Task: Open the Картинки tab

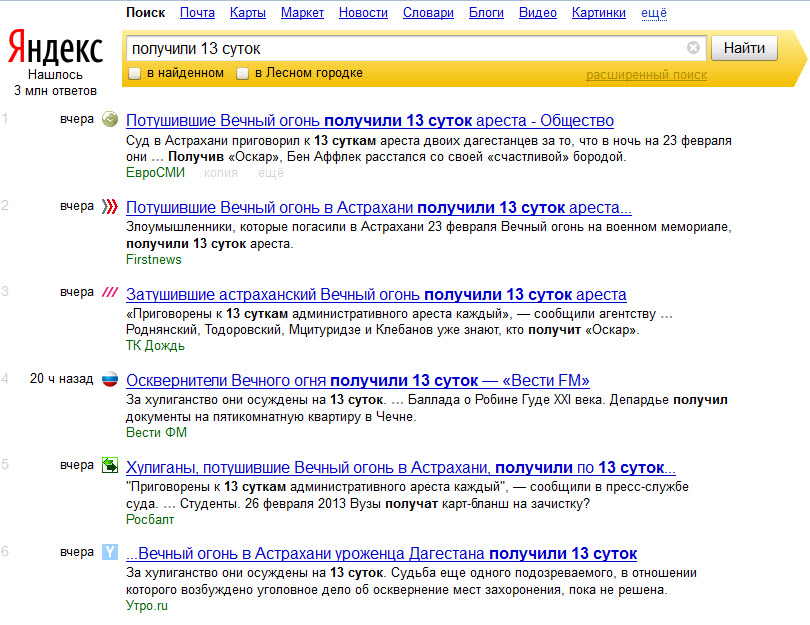Action: pyautogui.click(x=599, y=13)
